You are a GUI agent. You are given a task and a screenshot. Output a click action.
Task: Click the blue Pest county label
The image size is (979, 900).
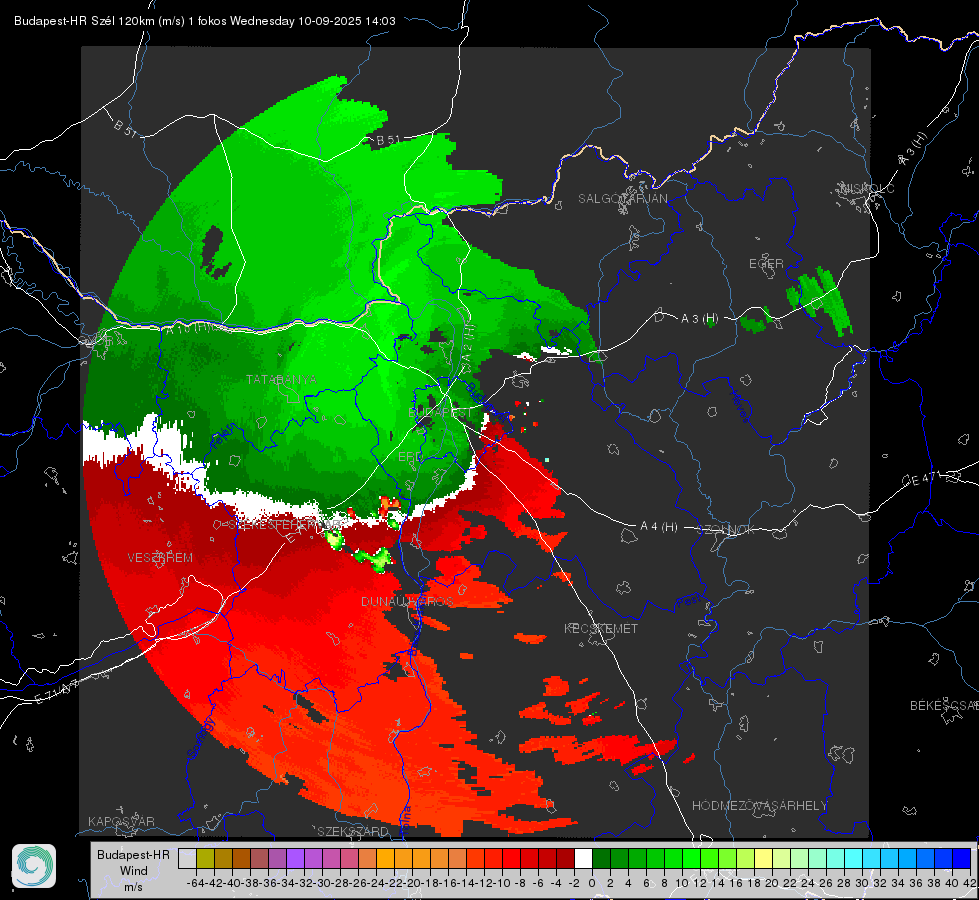pyautogui.click(x=689, y=601)
